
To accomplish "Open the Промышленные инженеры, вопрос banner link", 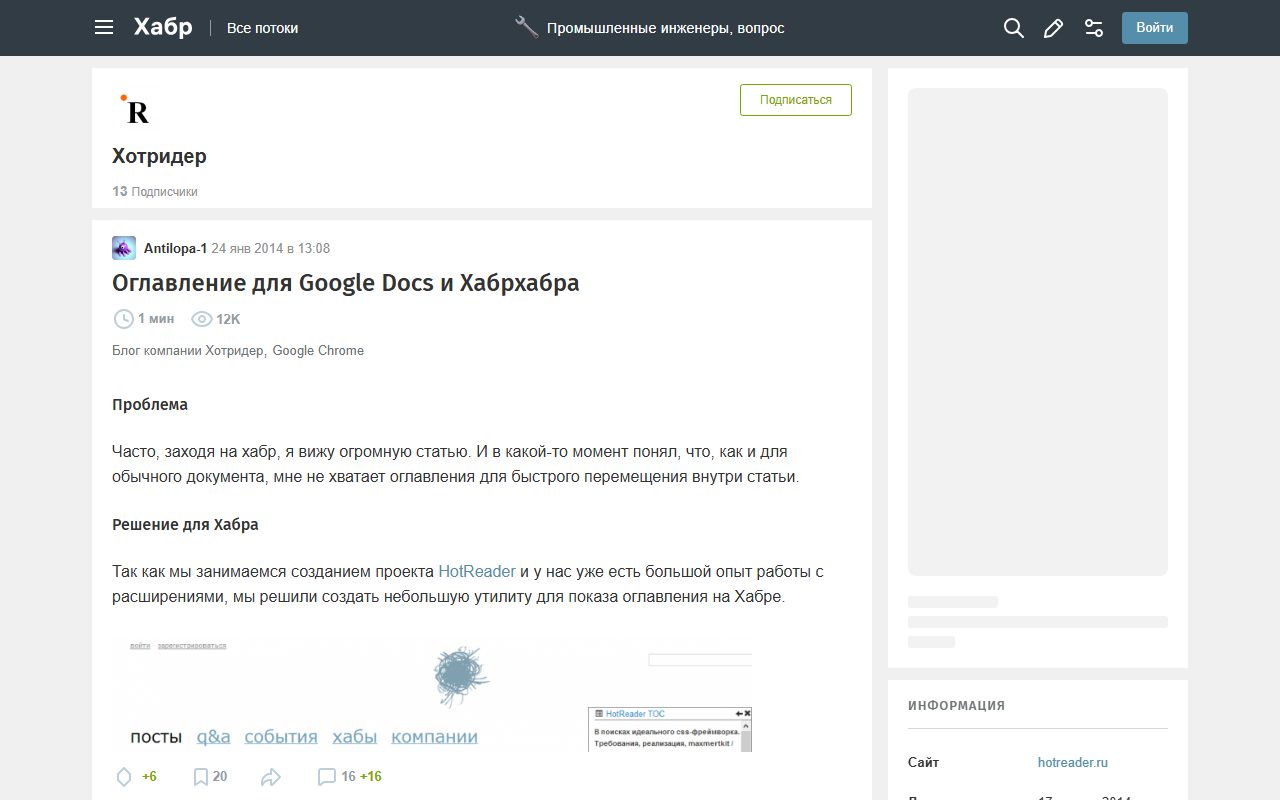I will 665,28.
